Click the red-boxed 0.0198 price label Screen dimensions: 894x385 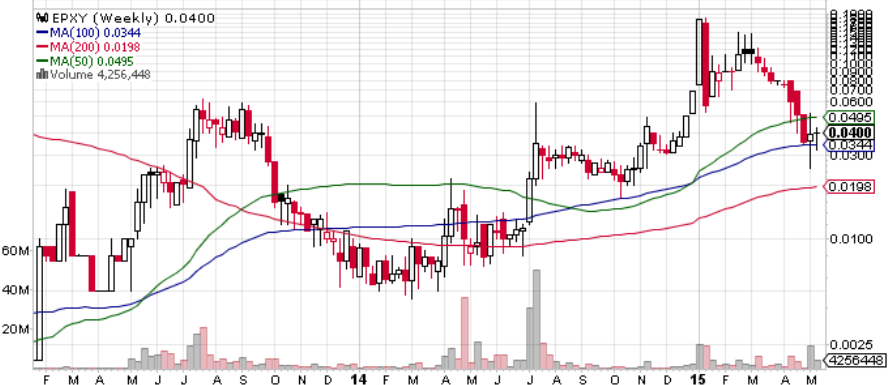(x=850, y=187)
